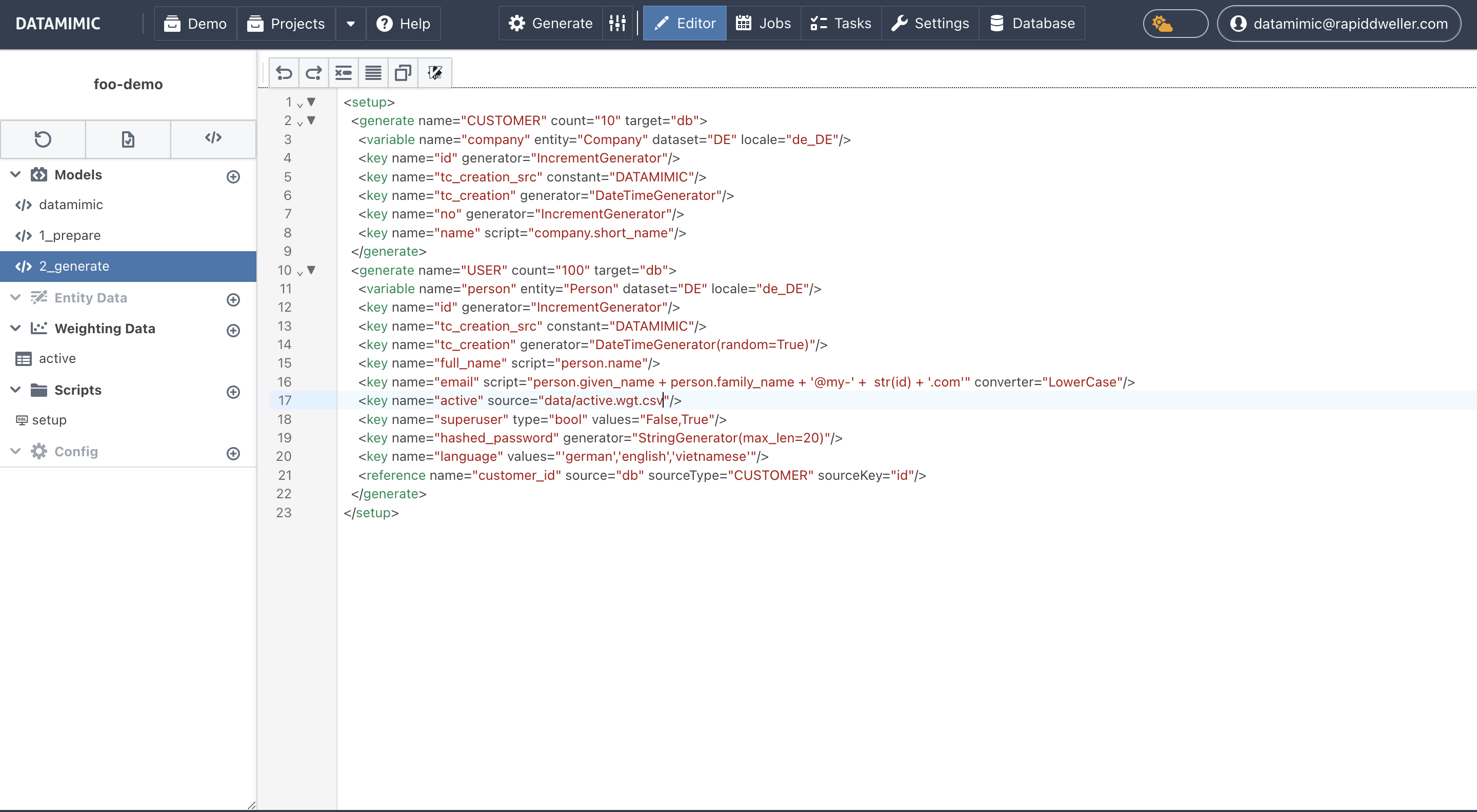Toggle the light/dark theme switch
This screenshot has width=1477, height=812.
coord(1175,24)
